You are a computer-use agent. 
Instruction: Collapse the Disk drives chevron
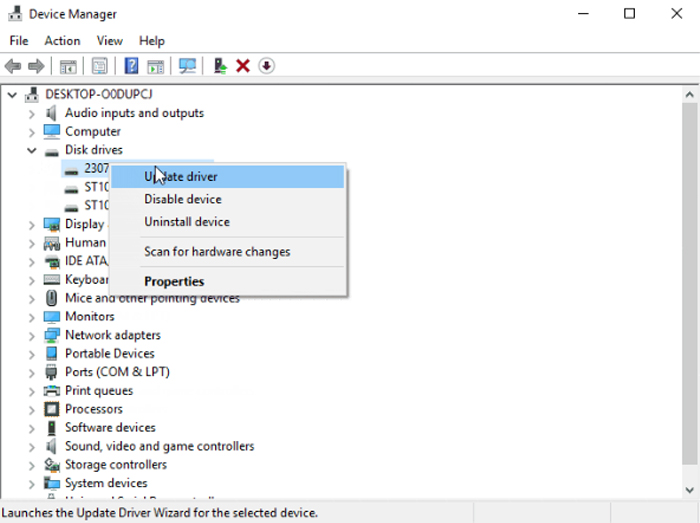(32, 150)
